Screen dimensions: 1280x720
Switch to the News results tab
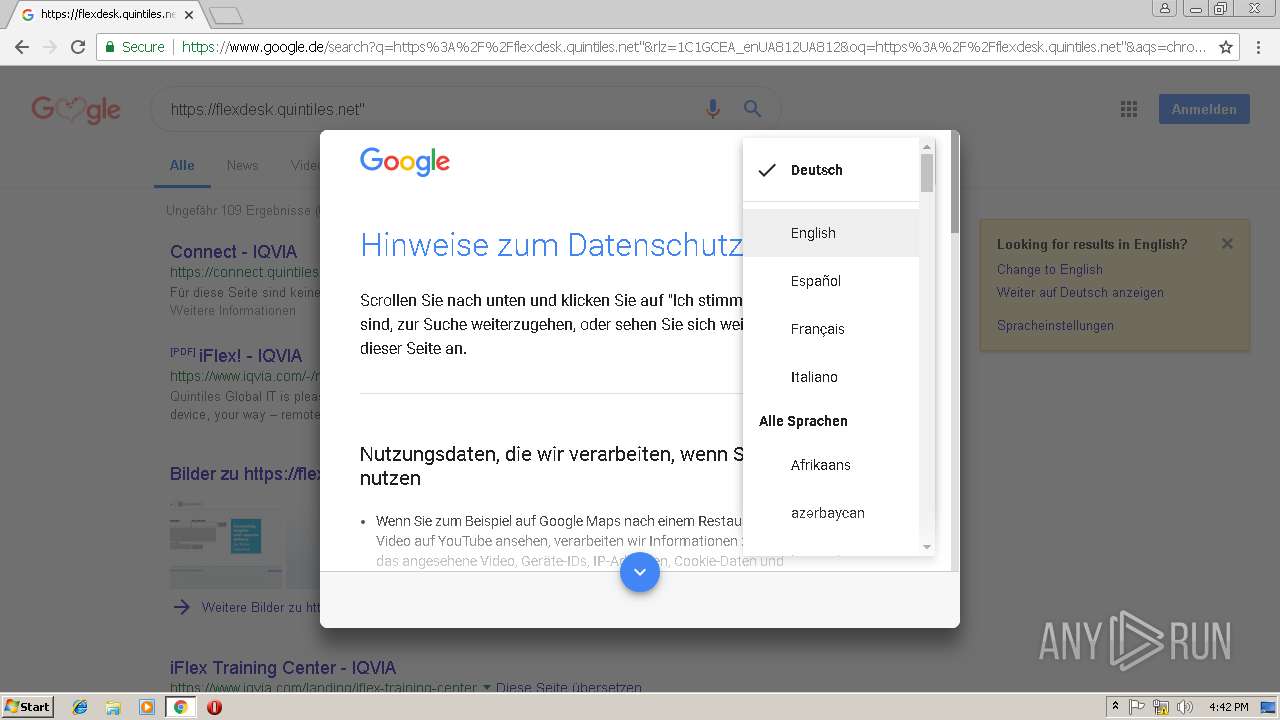[242, 165]
